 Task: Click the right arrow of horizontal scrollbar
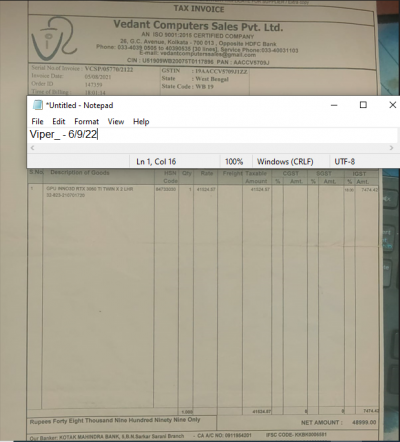pyautogui.click(x=391, y=148)
